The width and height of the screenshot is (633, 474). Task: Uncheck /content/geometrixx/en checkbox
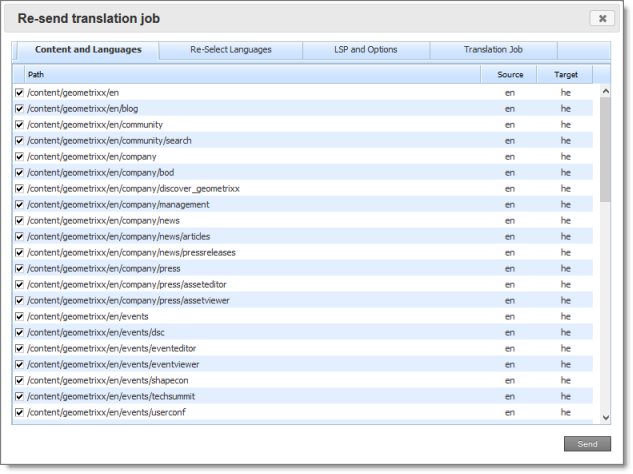point(19,92)
